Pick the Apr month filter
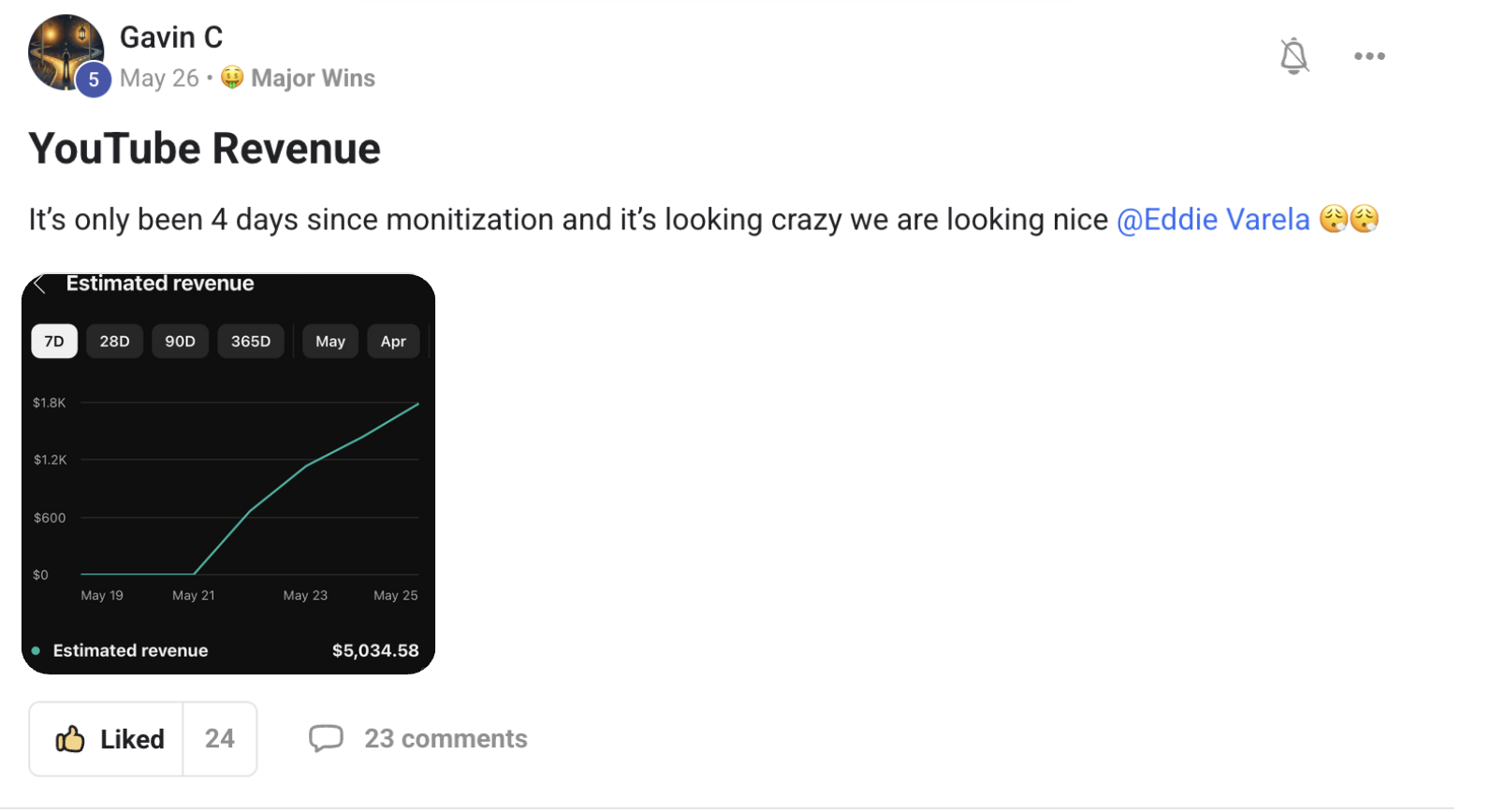This screenshot has height=812, width=1490. [x=393, y=341]
